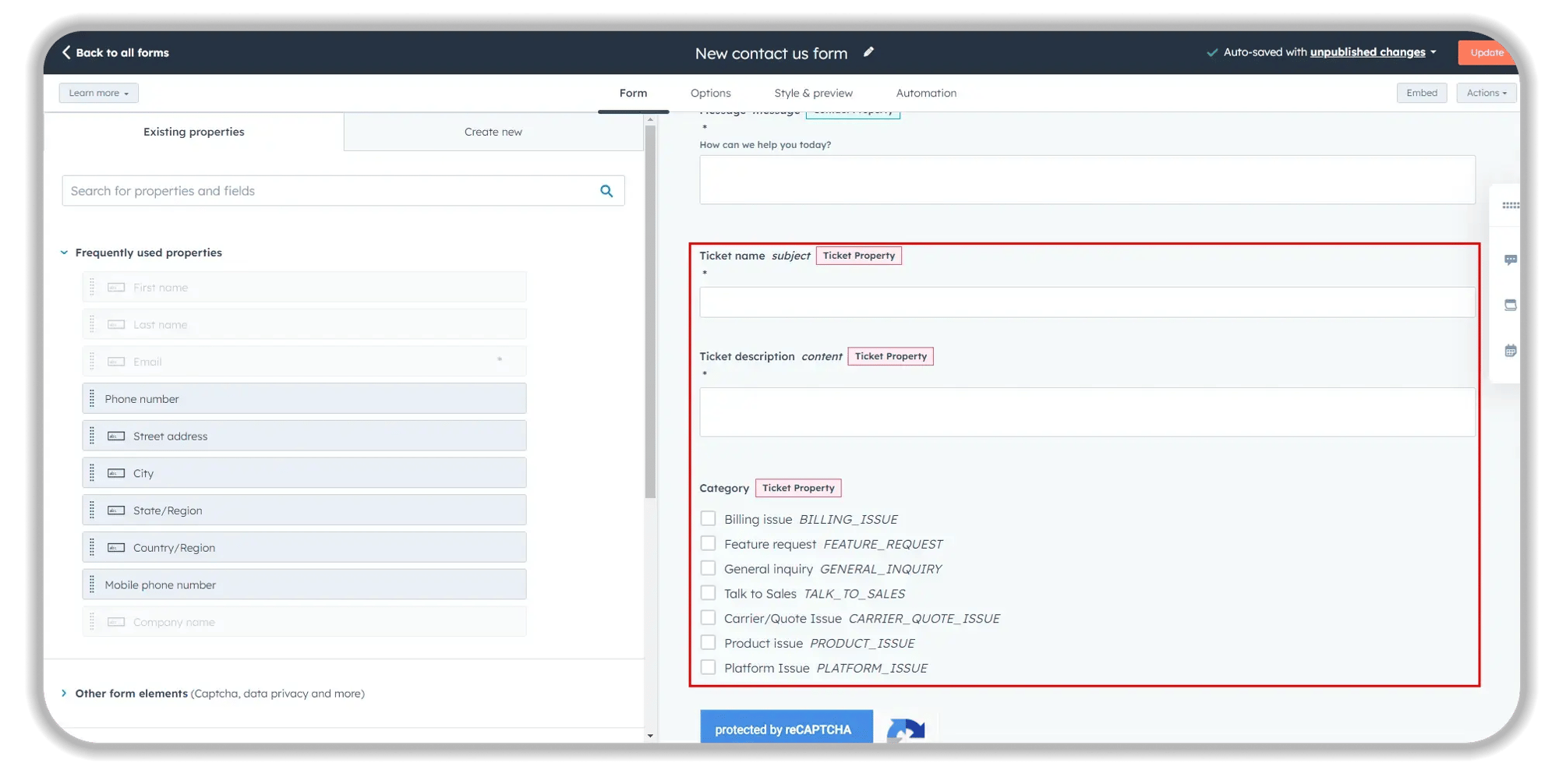Click the left panel vertical scrollbar
Image resolution: width=1559 pixels, height=784 pixels.
[x=650, y=312]
